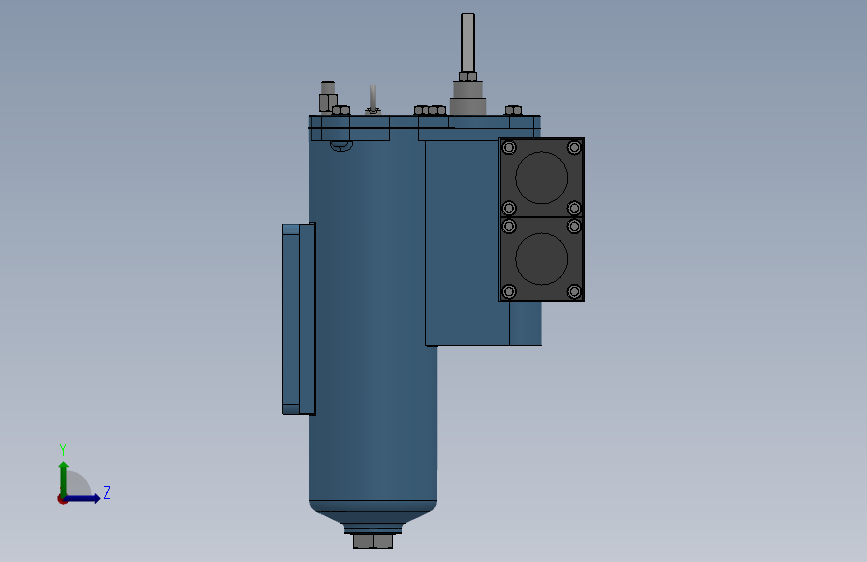Click the green Y axis arrow of triad
Viewport: 867px width, 562px height.
[x=64, y=478]
